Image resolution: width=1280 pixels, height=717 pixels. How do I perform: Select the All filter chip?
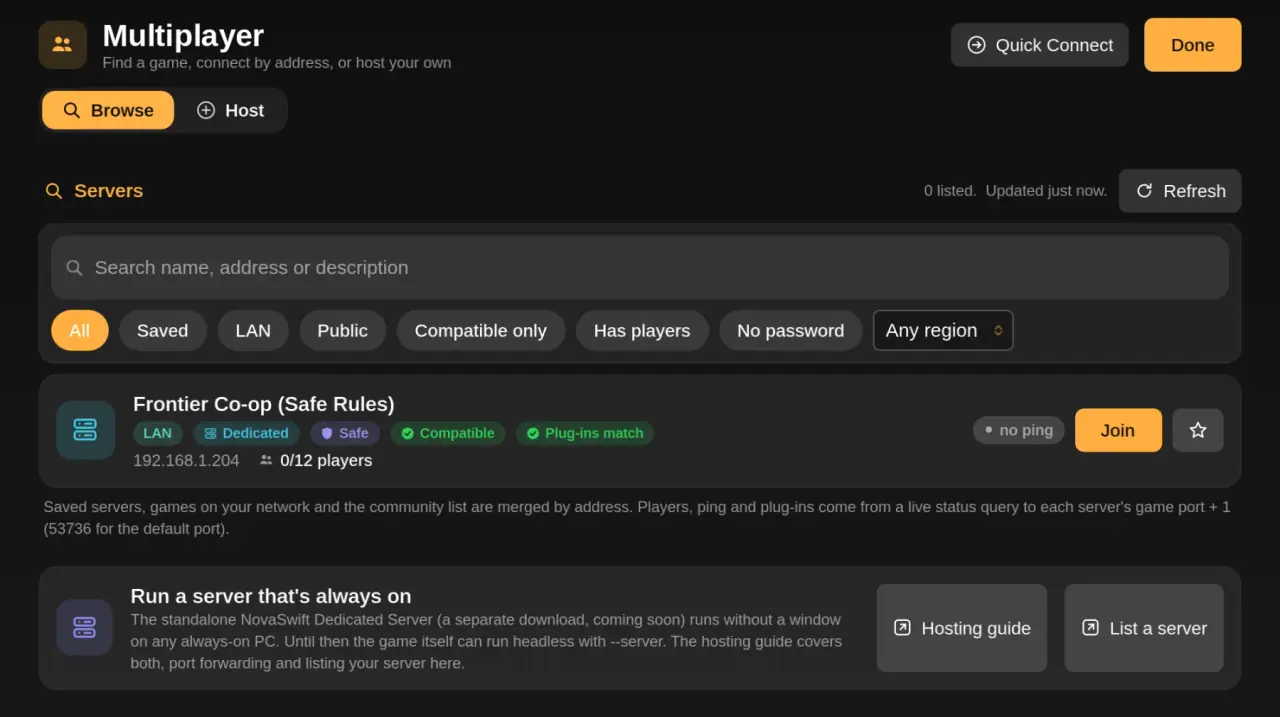(x=80, y=331)
